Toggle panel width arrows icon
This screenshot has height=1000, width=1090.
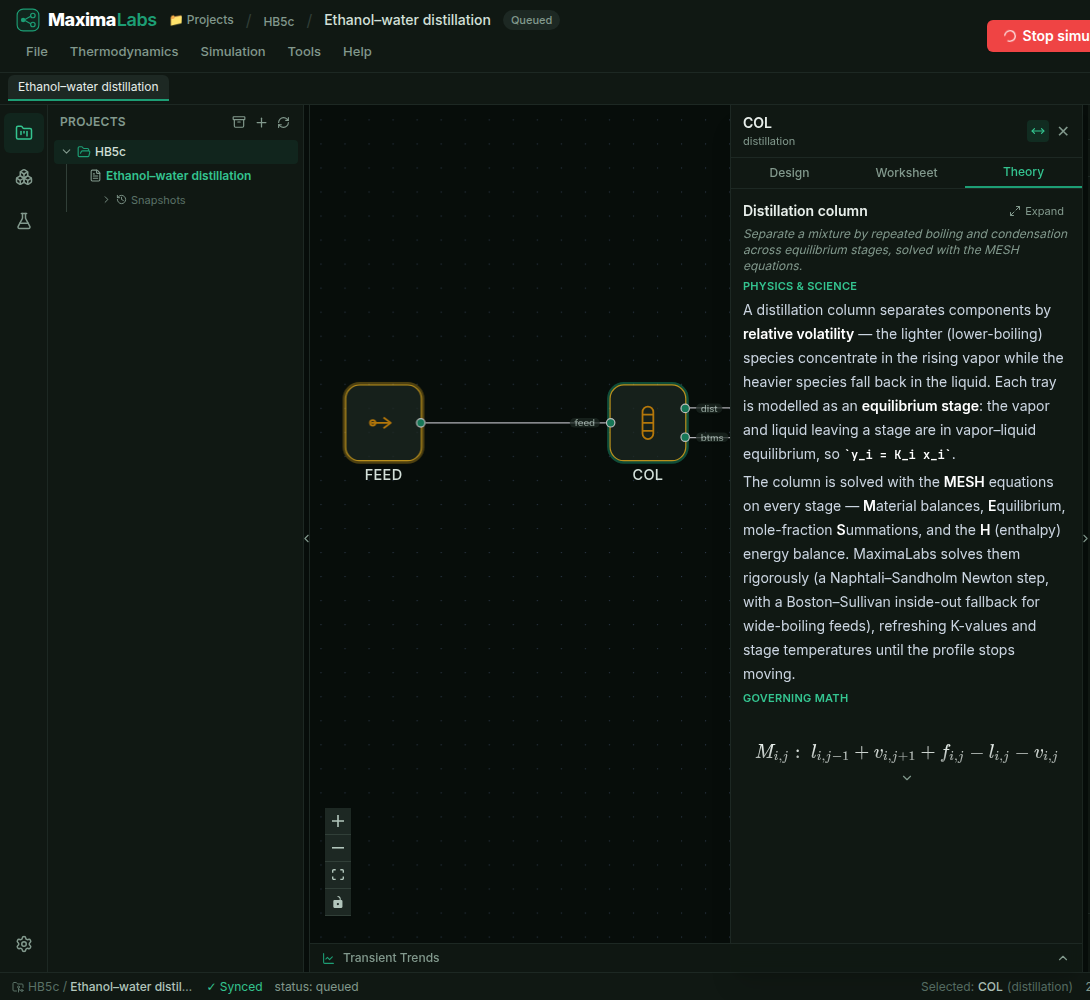[x=1038, y=131]
